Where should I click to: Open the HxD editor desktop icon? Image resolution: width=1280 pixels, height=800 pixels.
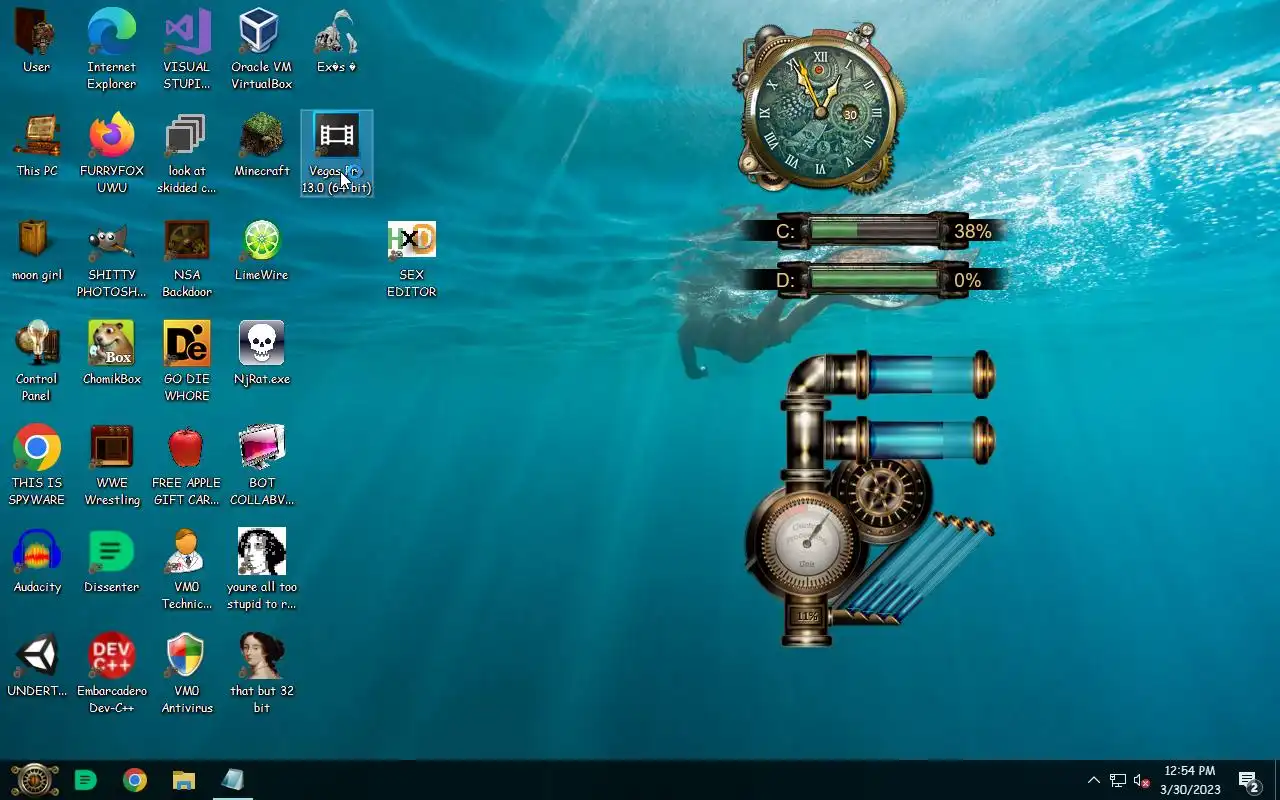point(411,257)
